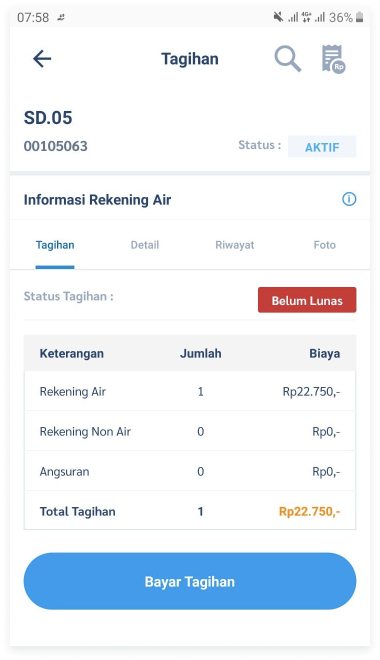Screen dimensions: 380x660
Task: Tap the AKTIF status badge
Action: pos(322,147)
